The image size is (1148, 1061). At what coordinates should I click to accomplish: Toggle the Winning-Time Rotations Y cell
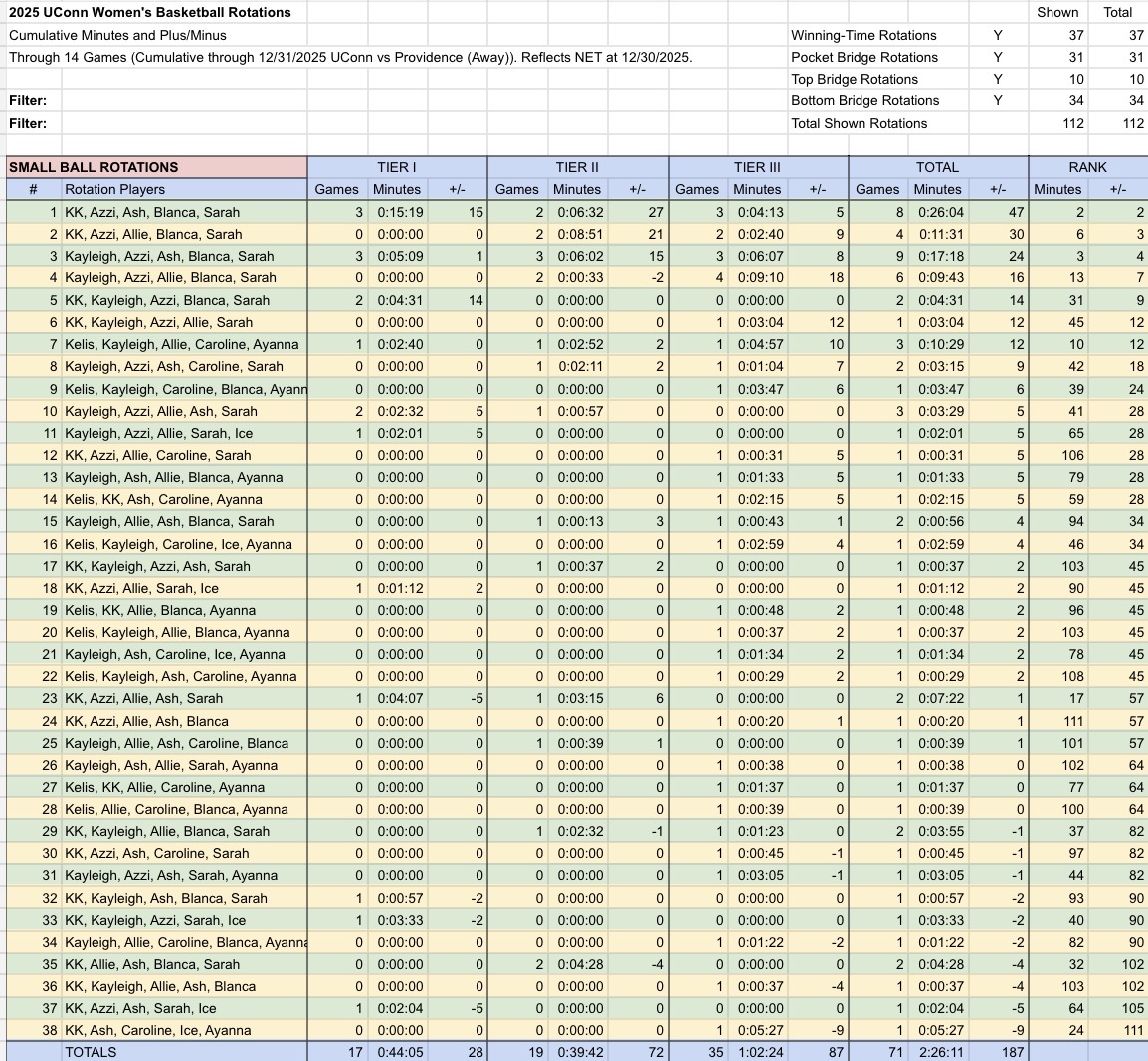pos(998,35)
